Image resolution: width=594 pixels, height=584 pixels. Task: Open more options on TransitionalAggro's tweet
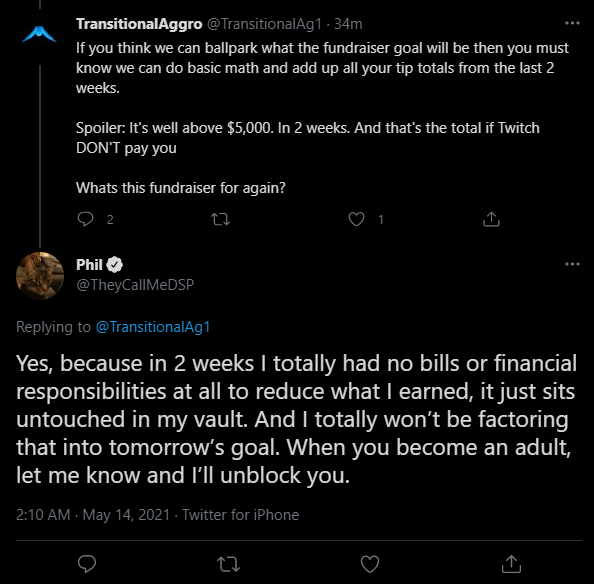click(572, 23)
